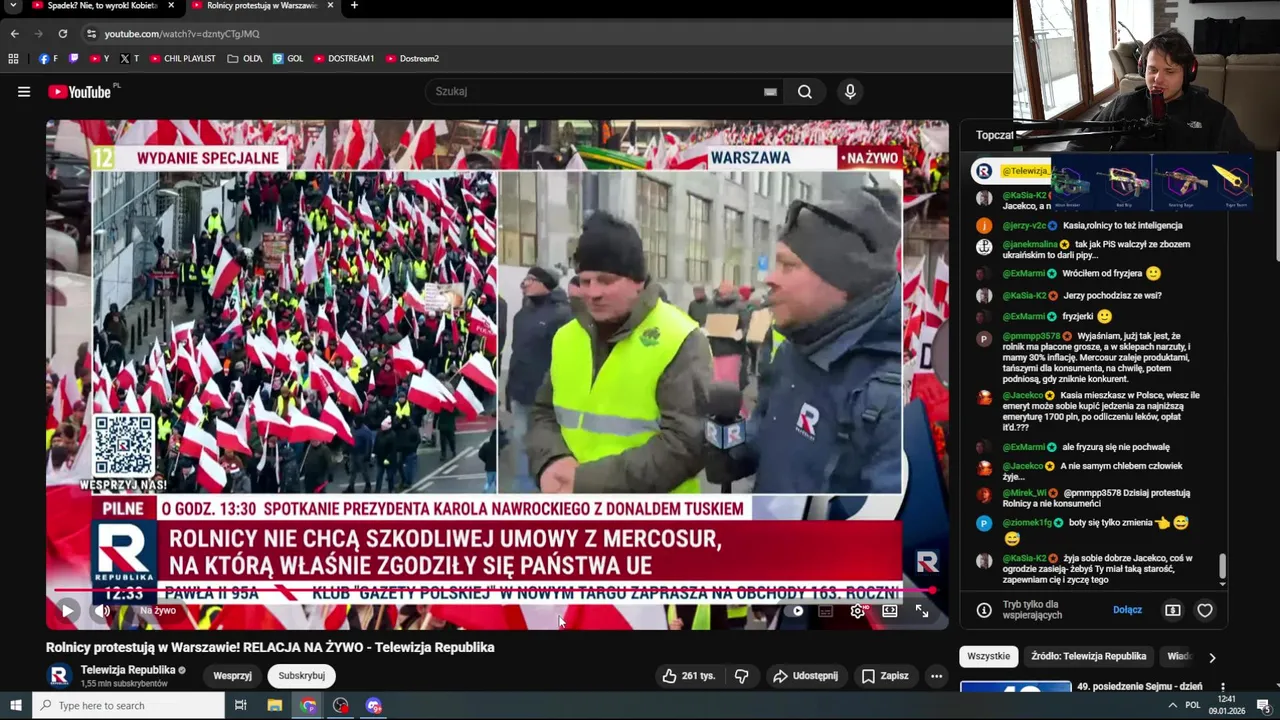Reload the page with refresh icon
The height and width of the screenshot is (720, 1280).
point(62,34)
